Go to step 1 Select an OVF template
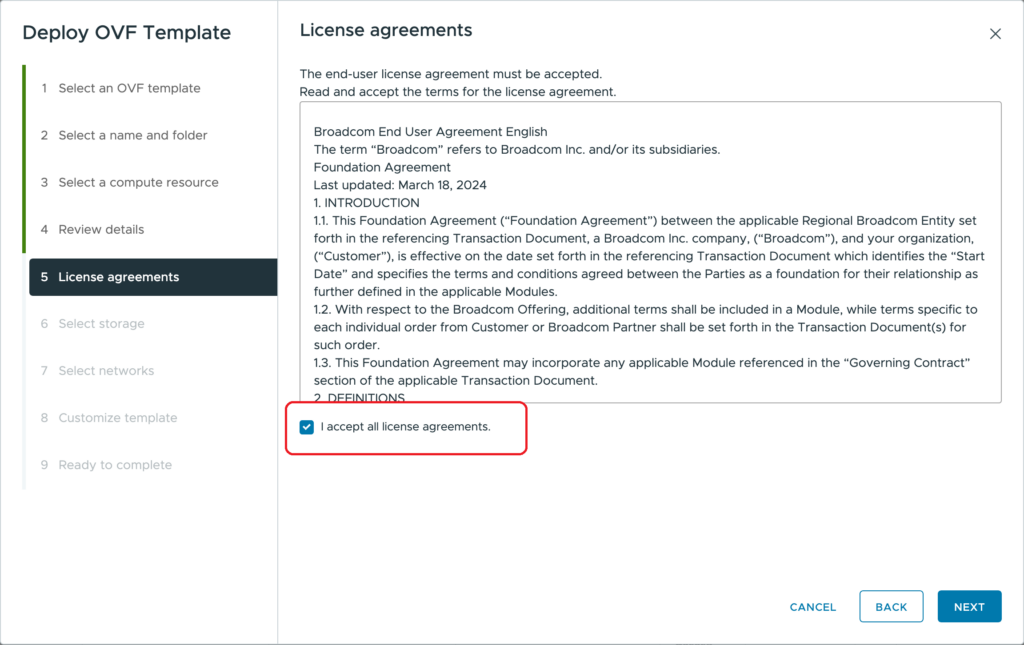 coord(129,88)
